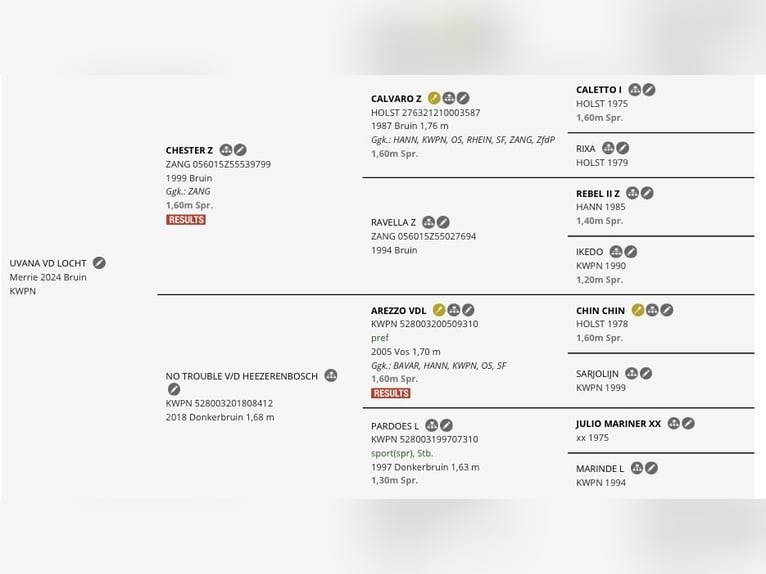Click the edit pencil icon beside CALETTO I
This screenshot has height=574, width=766.
click(649, 89)
